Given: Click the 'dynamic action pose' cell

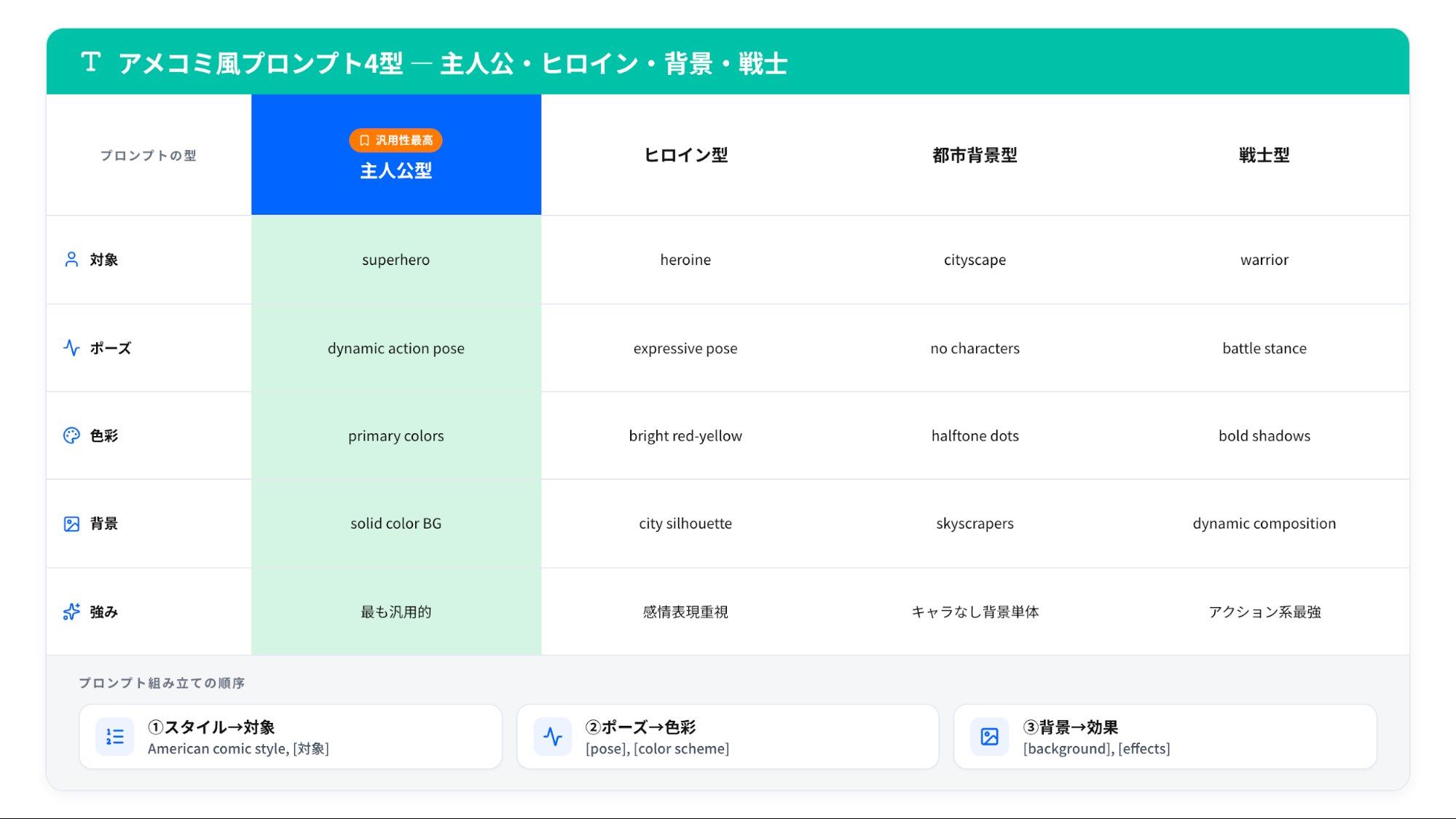Looking at the screenshot, I should tap(396, 348).
